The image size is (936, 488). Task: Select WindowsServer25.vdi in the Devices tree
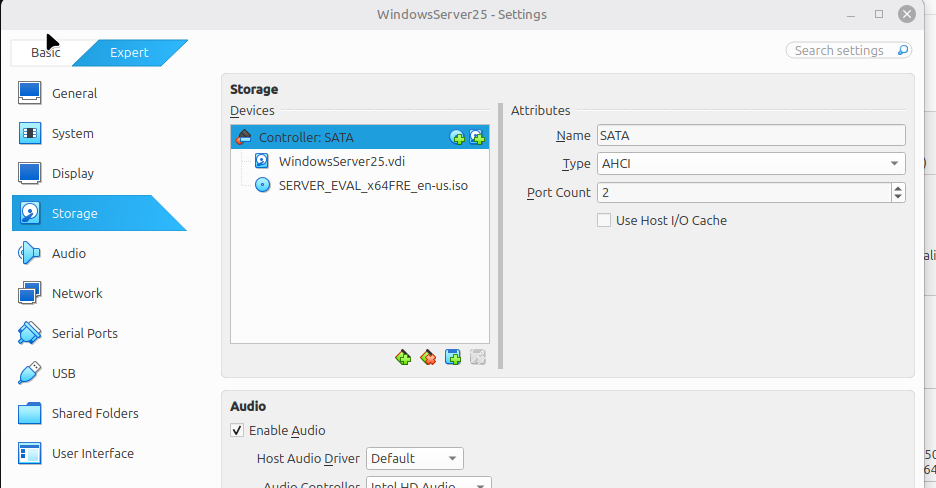point(341,161)
